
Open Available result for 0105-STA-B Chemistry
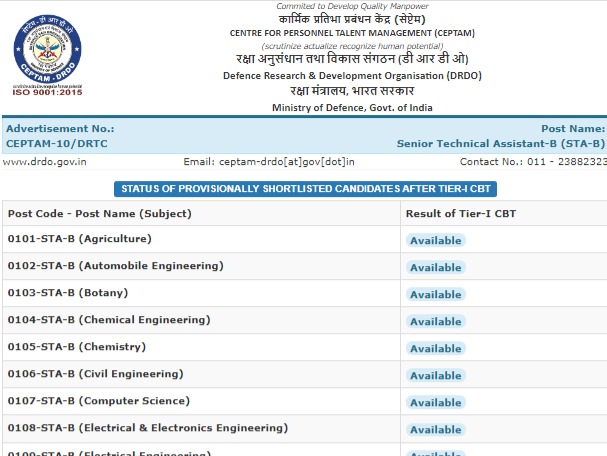[436, 348]
